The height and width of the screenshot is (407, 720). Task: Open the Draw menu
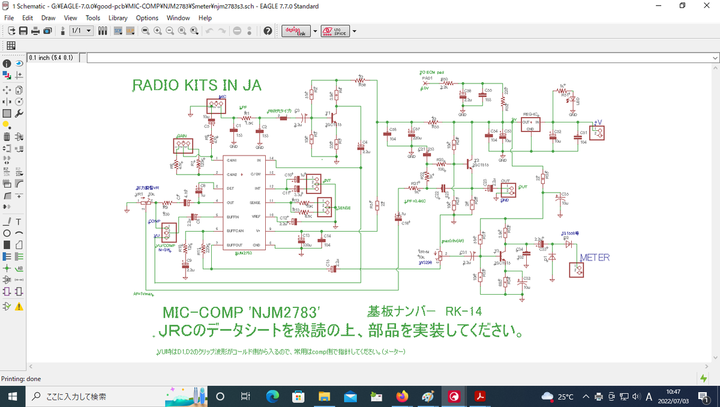point(48,17)
